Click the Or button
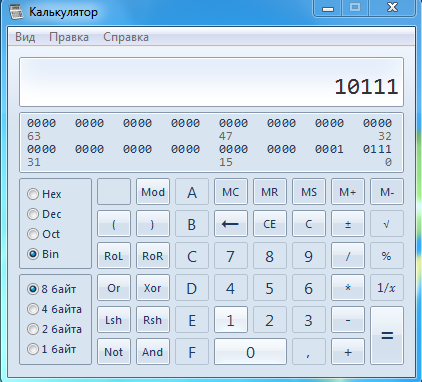The width and height of the screenshot is (422, 382). [x=114, y=288]
